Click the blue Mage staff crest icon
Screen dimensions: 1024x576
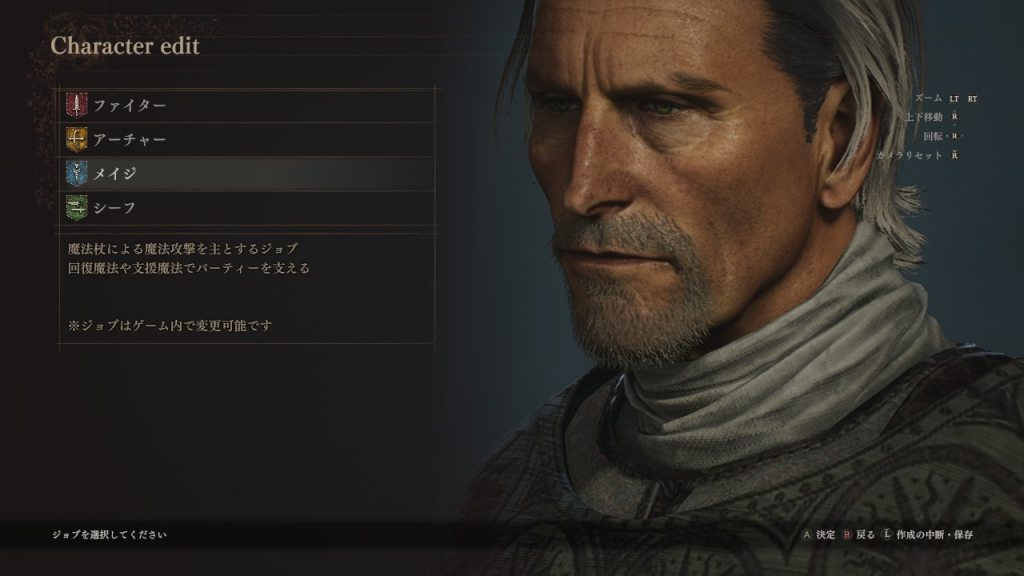click(x=76, y=173)
